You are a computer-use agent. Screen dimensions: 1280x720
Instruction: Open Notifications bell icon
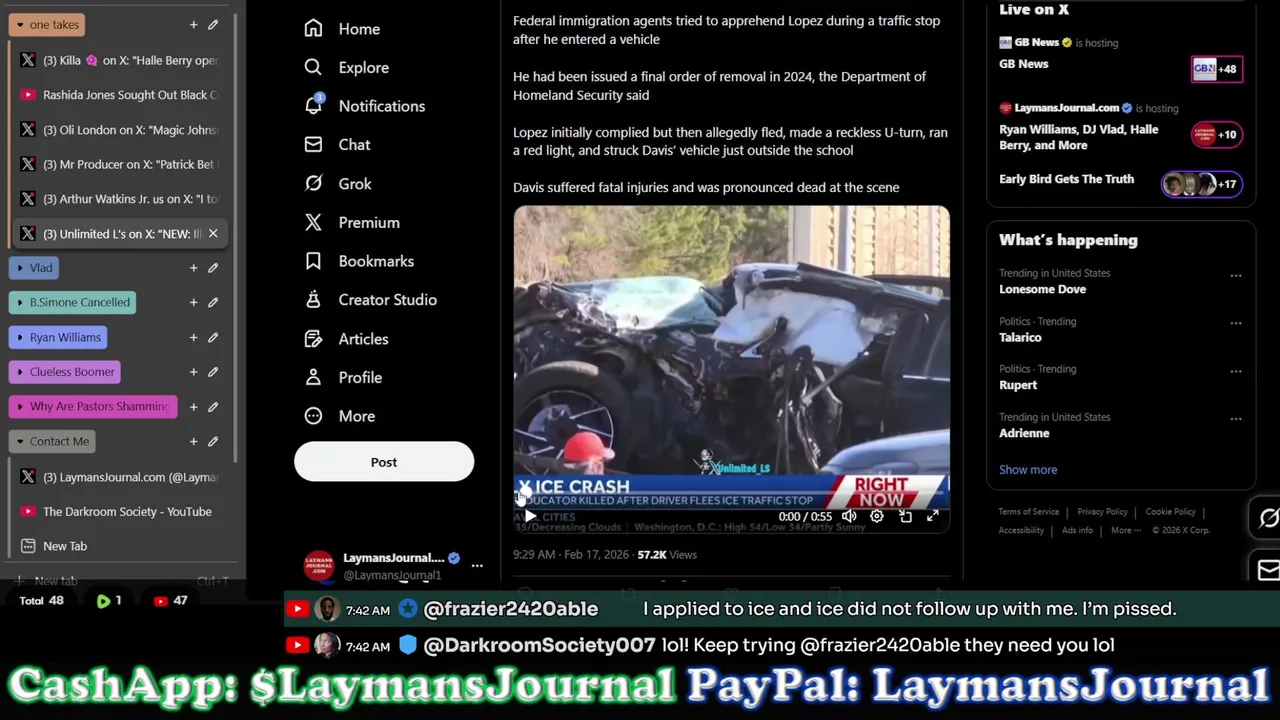pyautogui.click(x=314, y=105)
